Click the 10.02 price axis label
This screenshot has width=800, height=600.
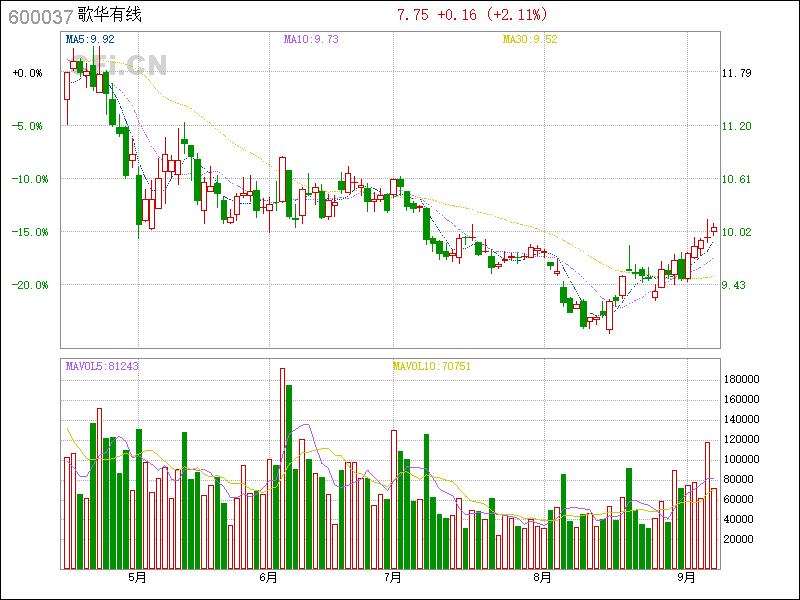point(737,232)
